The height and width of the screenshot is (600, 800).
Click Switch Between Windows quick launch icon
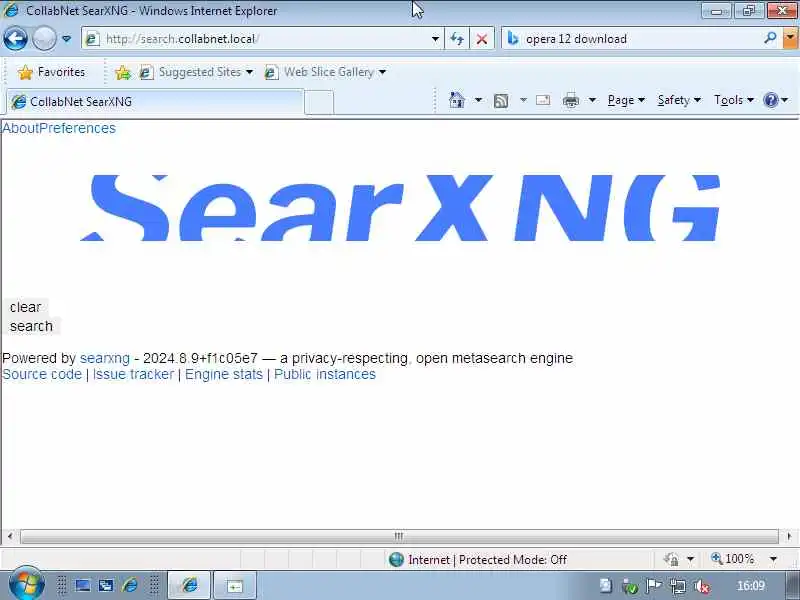pyautogui.click(x=106, y=585)
